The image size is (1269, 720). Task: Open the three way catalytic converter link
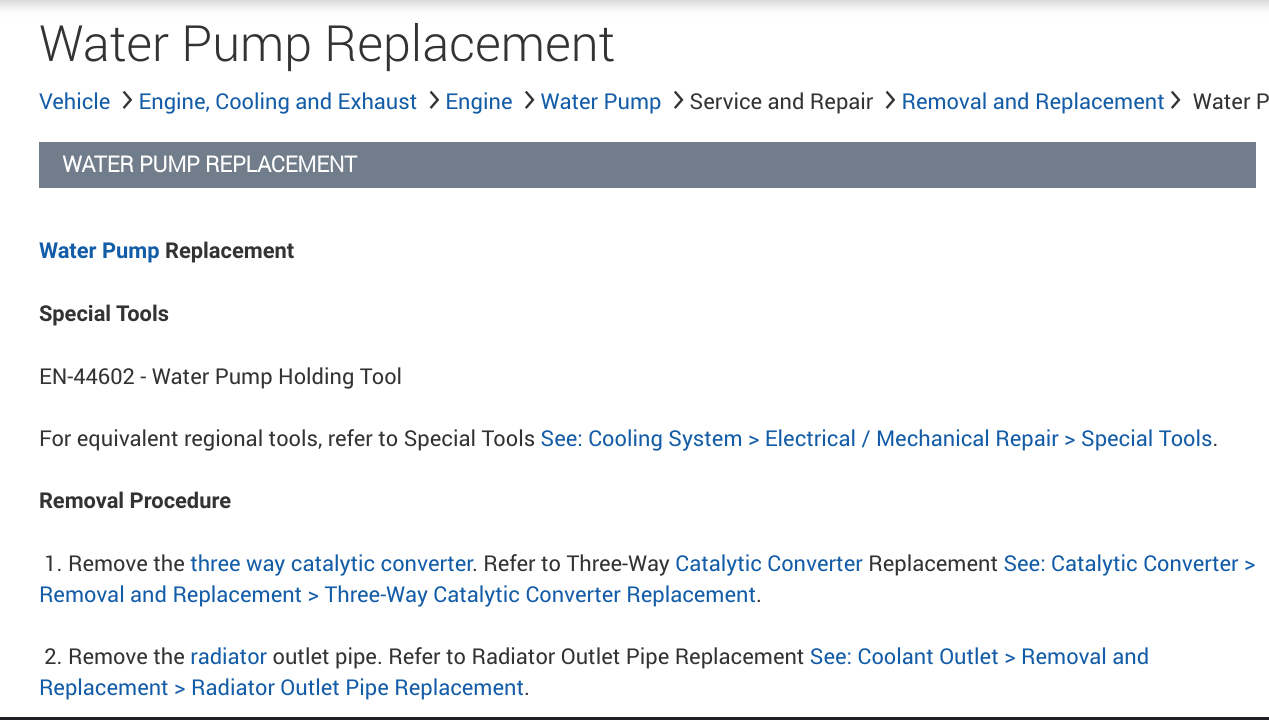[331, 564]
